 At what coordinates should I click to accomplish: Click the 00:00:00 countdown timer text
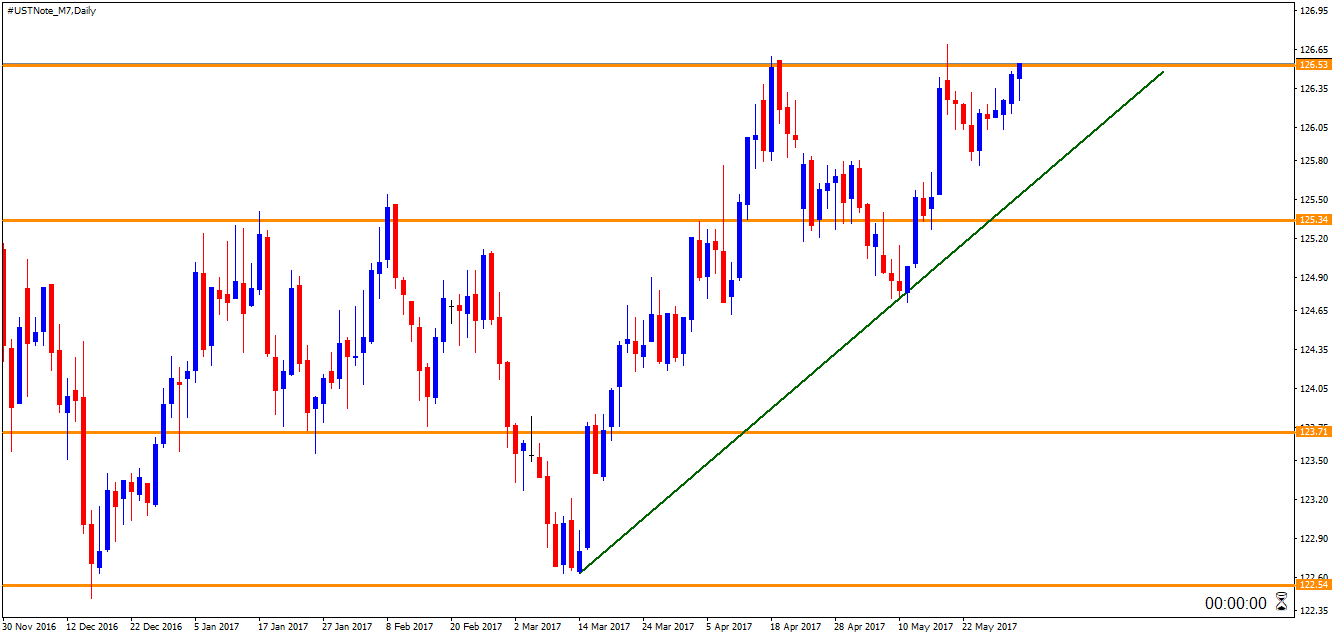(x=1235, y=604)
